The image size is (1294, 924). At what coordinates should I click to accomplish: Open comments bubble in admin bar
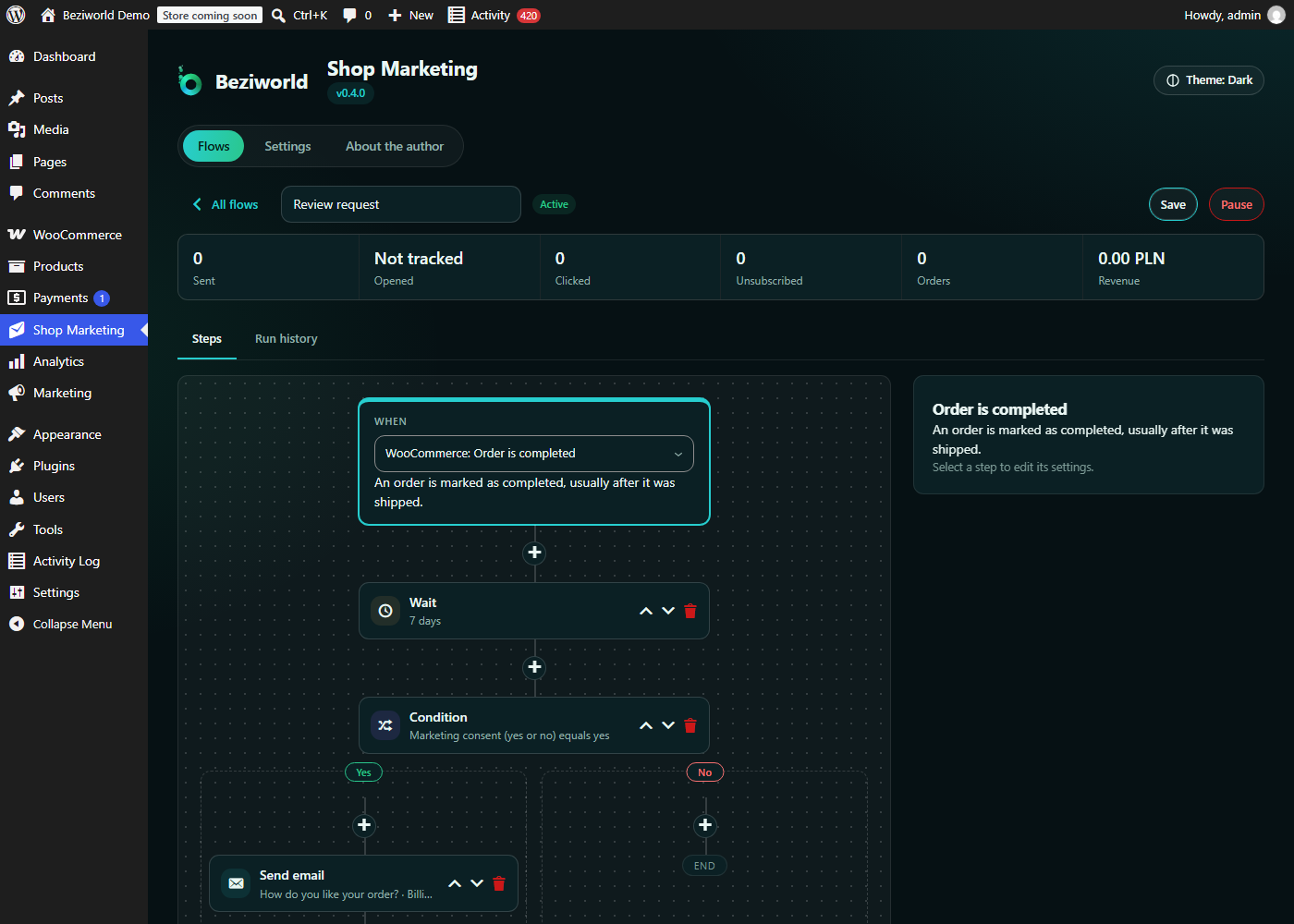[x=357, y=15]
